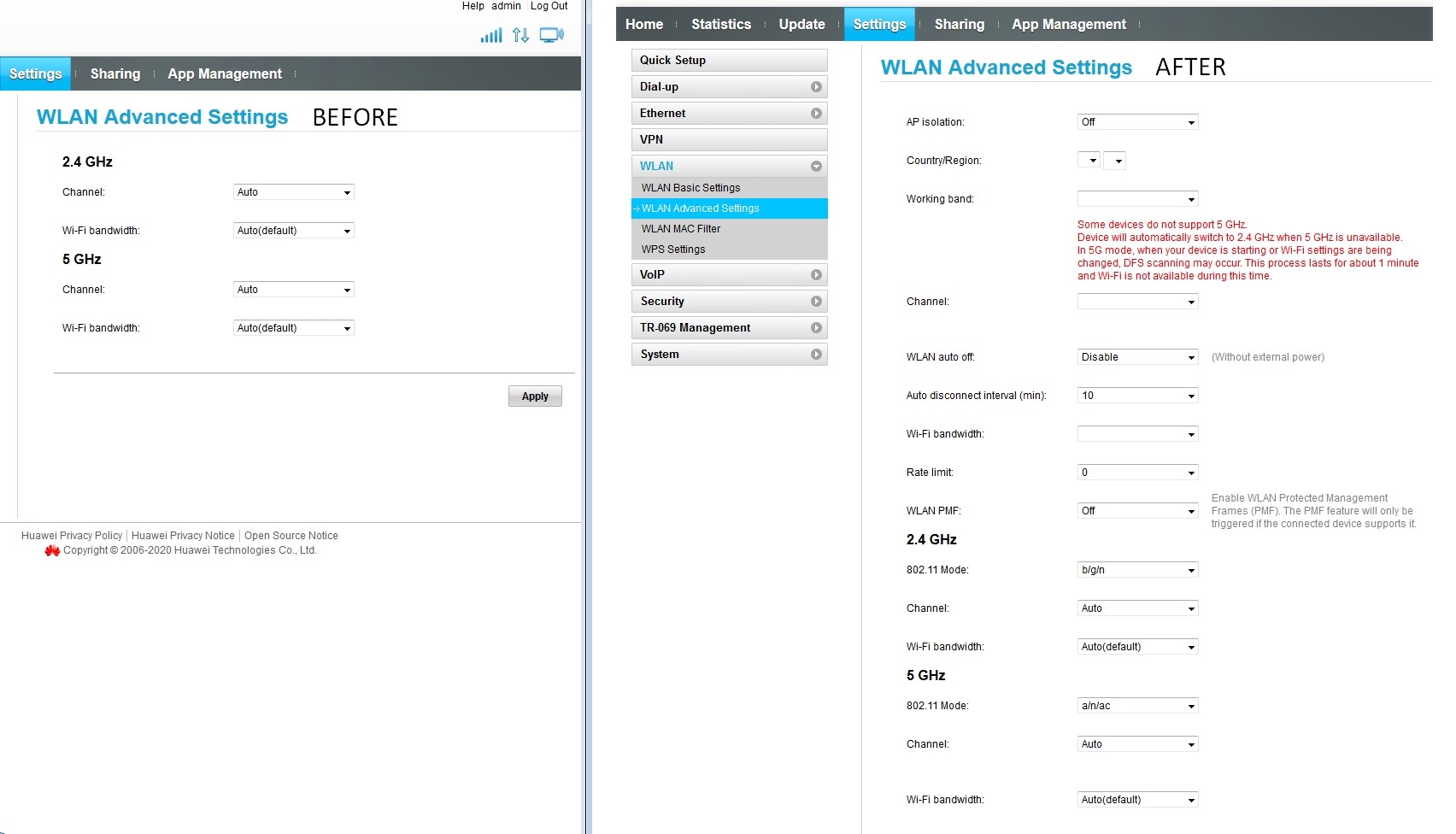Open the Update tab
Viewport: 1456px width, 834px height.
click(801, 25)
